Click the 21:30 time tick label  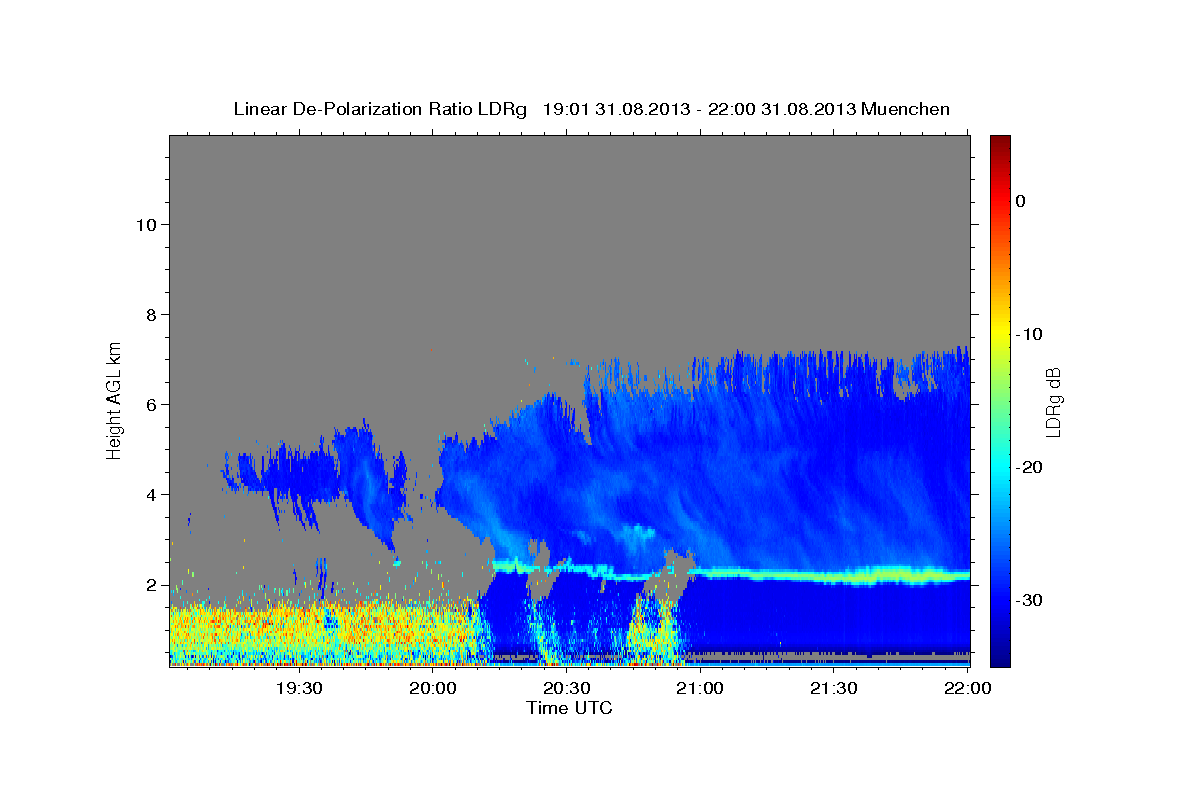click(833, 689)
